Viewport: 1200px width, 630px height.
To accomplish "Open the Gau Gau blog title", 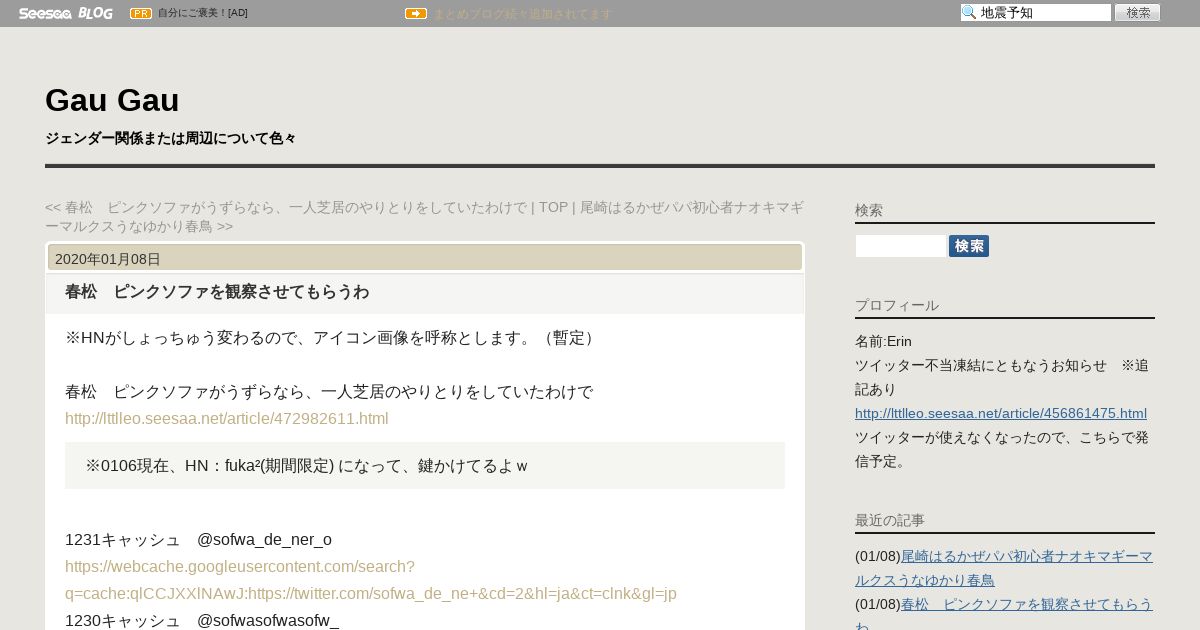I will pyautogui.click(x=112, y=100).
